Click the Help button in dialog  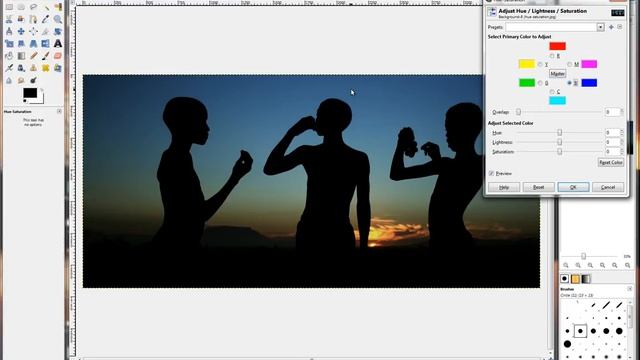coord(504,187)
